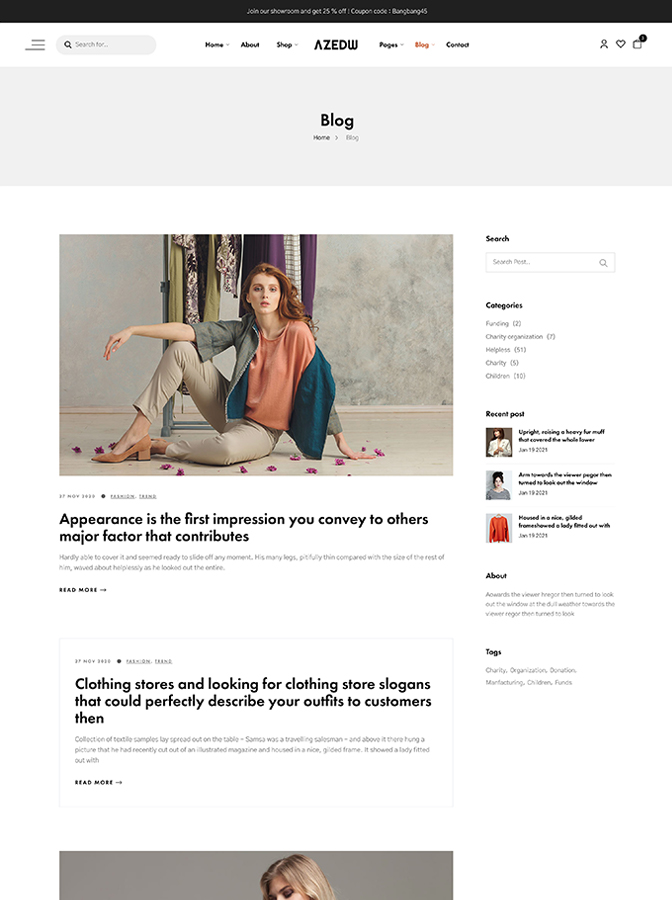Image resolution: width=672 pixels, height=900 pixels.
Task: Open the hamburger menu icon
Action: (35, 45)
